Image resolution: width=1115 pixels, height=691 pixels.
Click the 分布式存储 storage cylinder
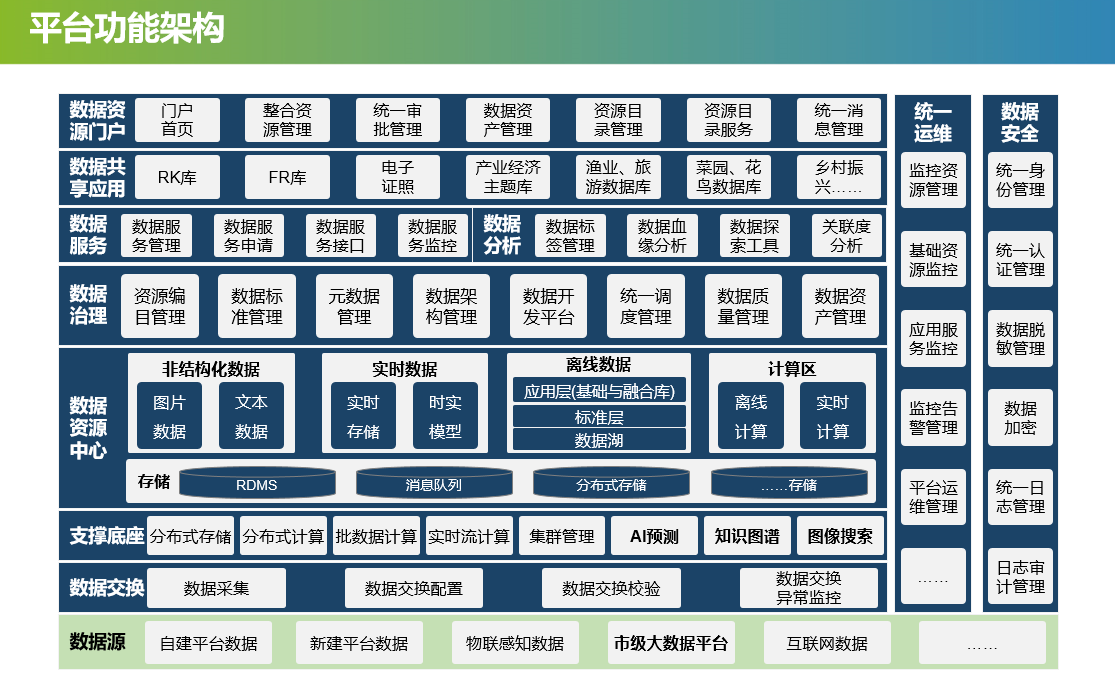[611, 483]
